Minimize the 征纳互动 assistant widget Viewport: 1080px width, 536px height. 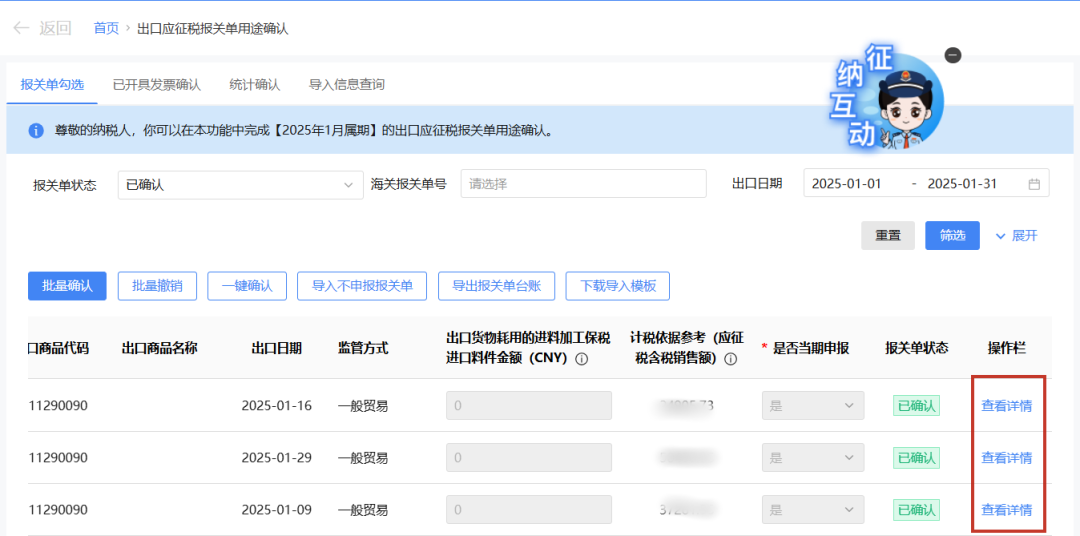click(x=953, y=55)
